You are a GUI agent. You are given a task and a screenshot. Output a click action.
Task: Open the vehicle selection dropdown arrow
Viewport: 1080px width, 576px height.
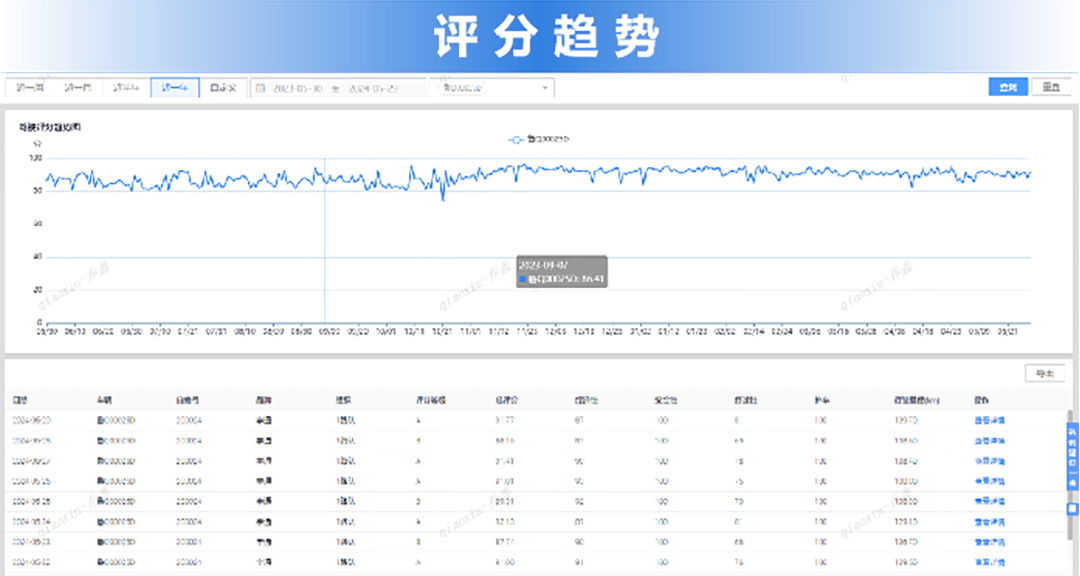click(x=545, y=88)
